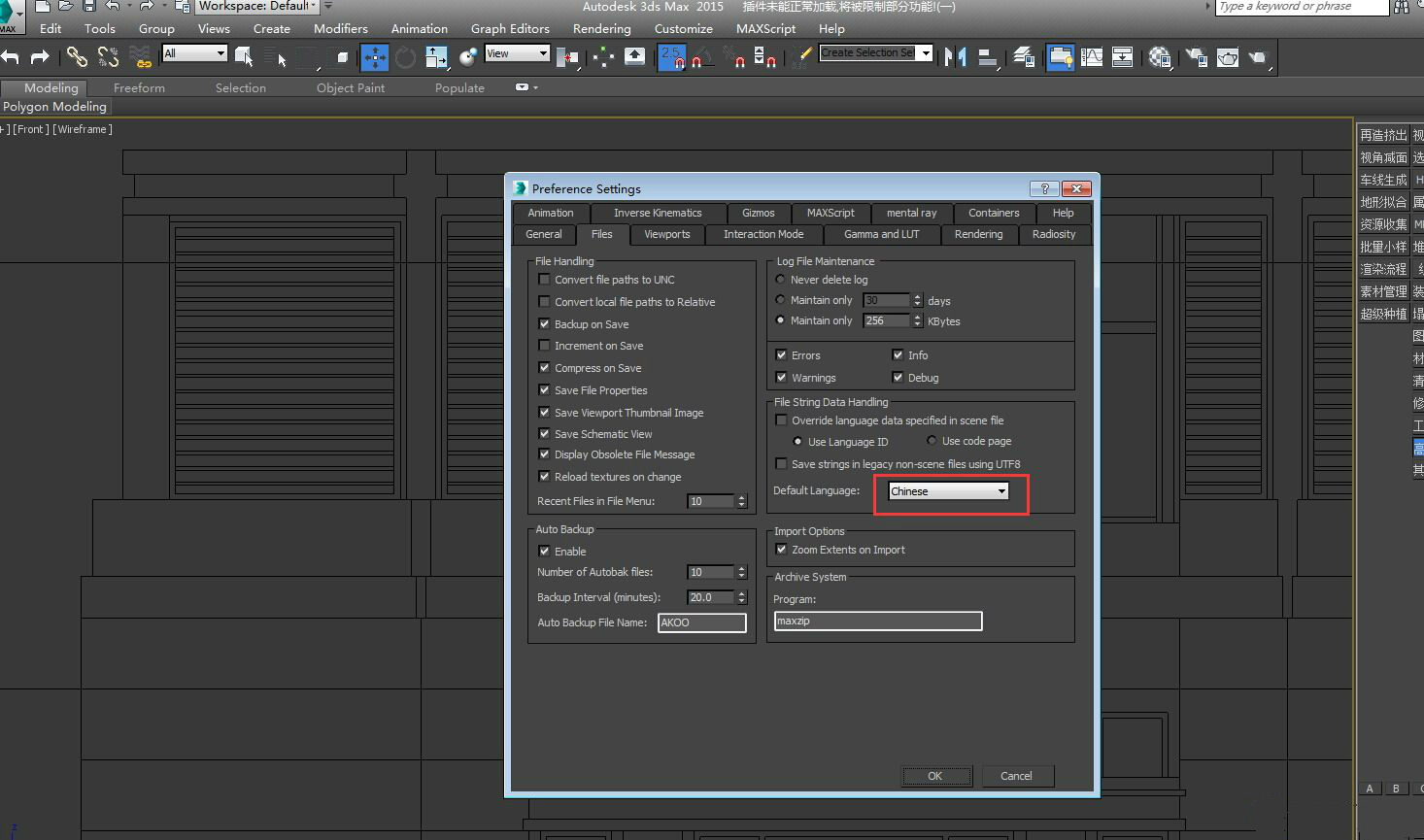Uncheck Zoom Extents on Import
The width and height of the screenshot is (1424, 840).
pyautogui.click(x=781, y=550)
